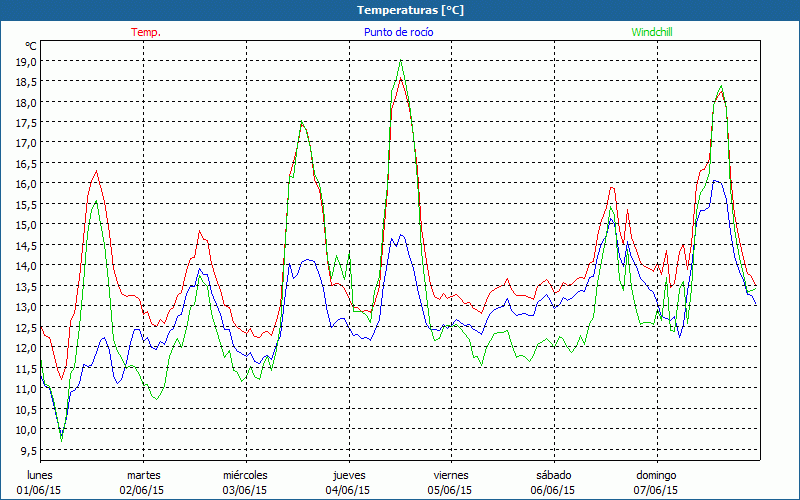This screenshot has height=500, width=800.
Task: Click the 19,0 value on the y-axis
Action: (x=26, y=61)
